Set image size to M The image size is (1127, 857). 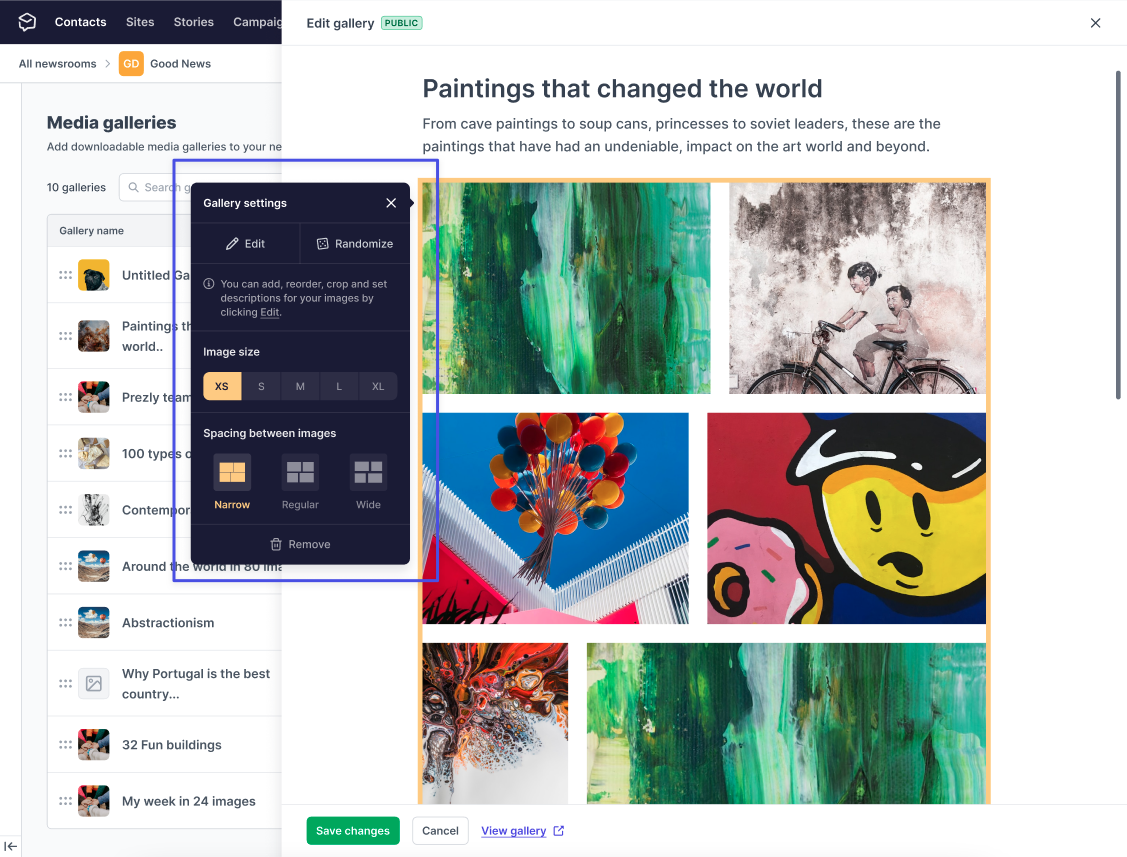click(x=300, y=386)
